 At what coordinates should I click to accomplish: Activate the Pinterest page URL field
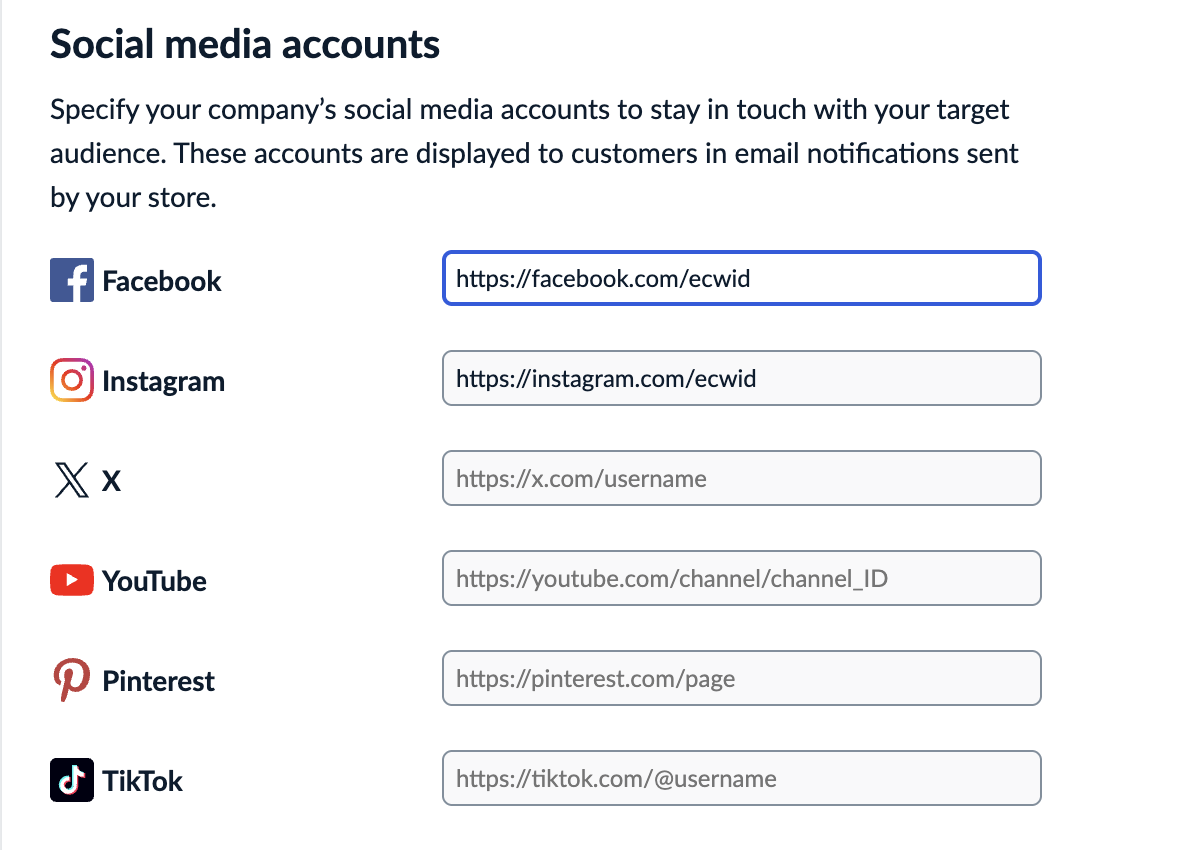(741, 679)
